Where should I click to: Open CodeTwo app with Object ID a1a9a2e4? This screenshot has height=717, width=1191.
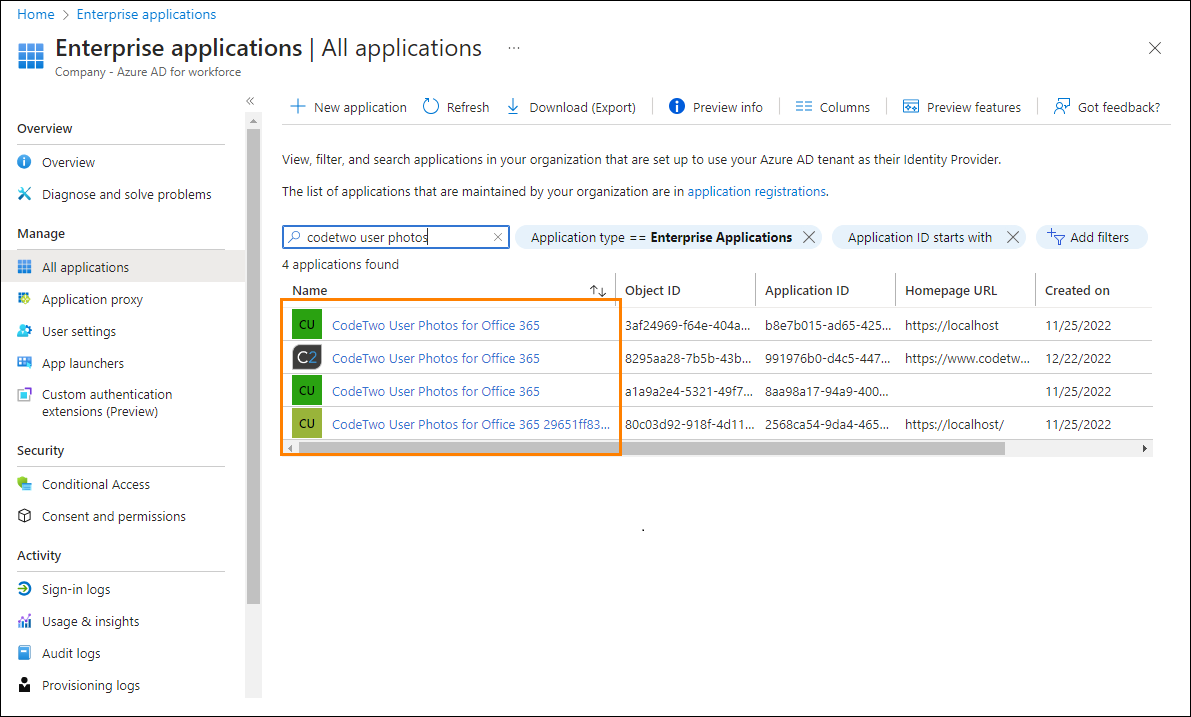[435, 391]
